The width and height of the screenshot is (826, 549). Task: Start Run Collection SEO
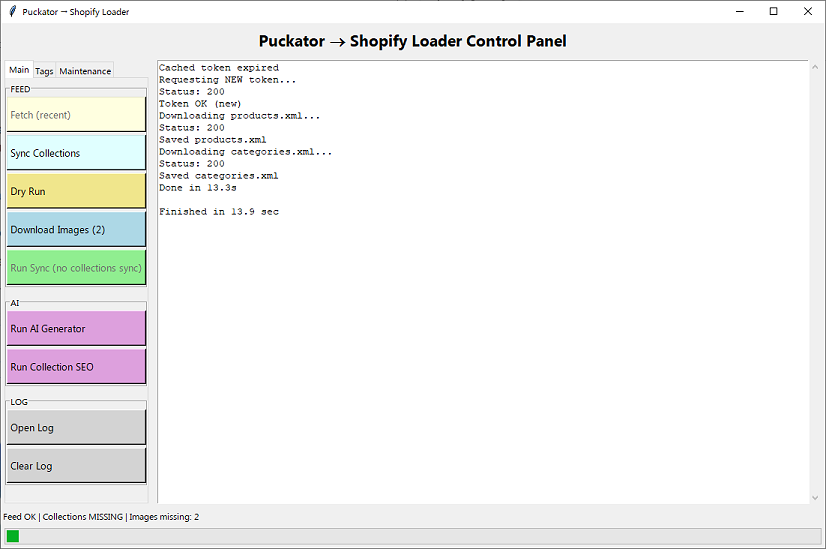(76, 367)
